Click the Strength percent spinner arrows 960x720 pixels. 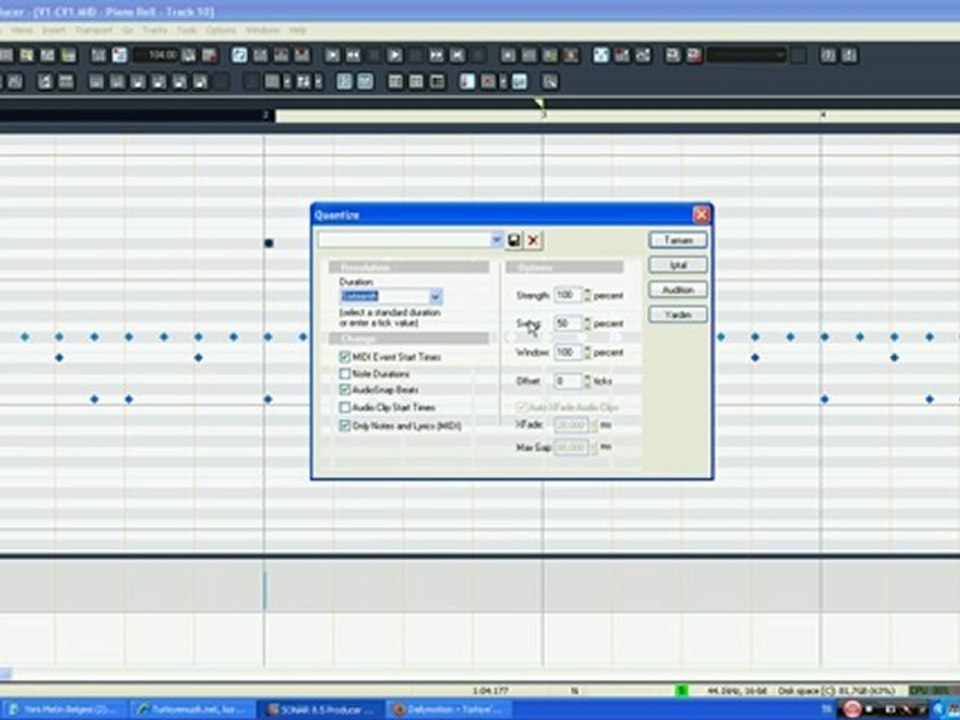point(587,295)
